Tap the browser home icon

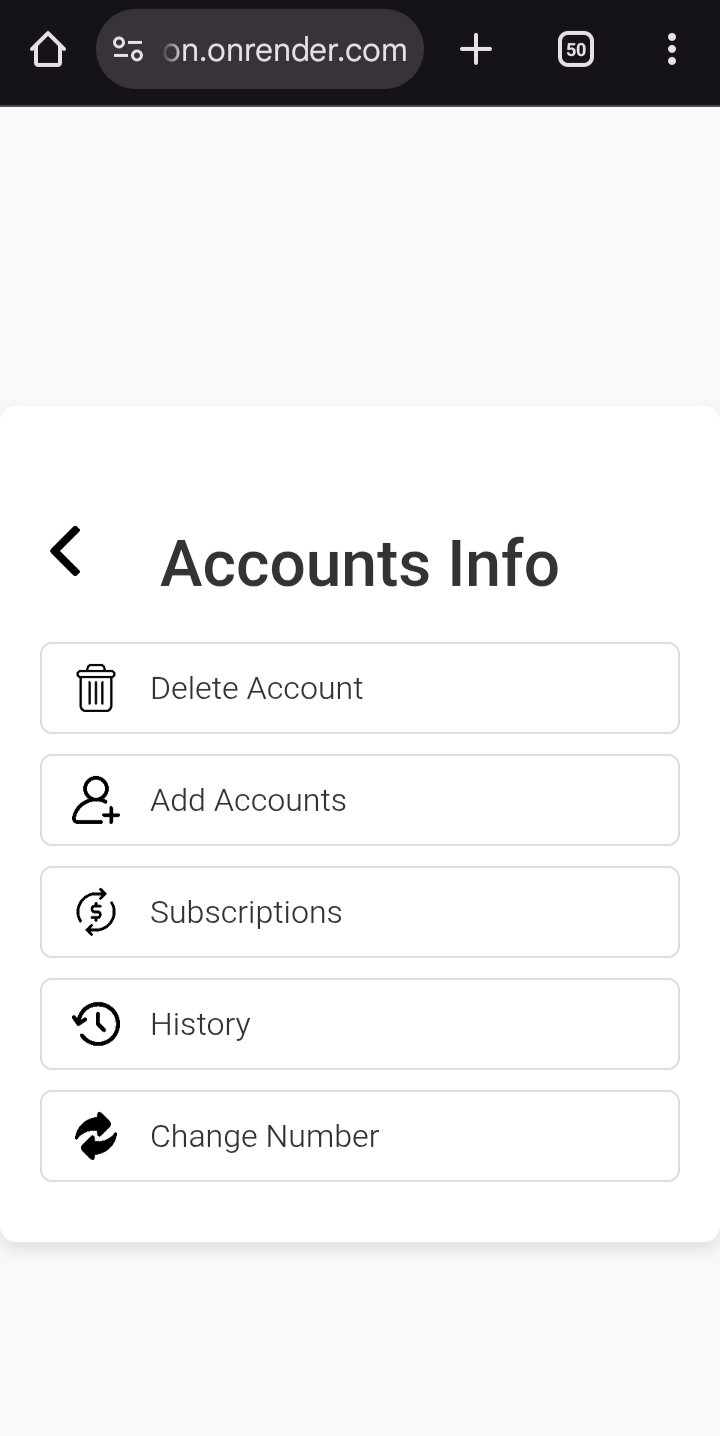[48, 49]
